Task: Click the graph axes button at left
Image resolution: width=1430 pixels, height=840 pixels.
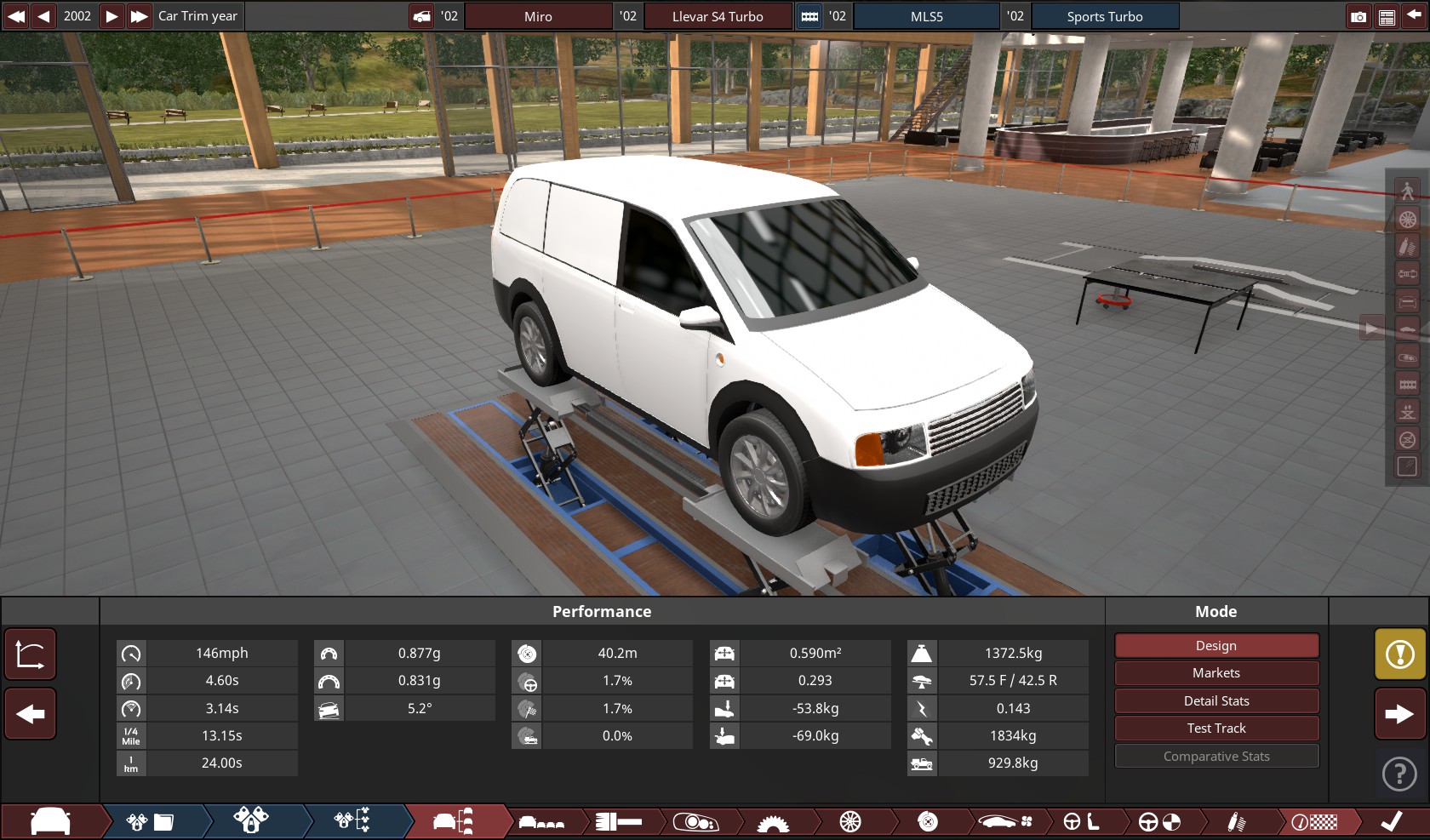Action: pos(31,654)
